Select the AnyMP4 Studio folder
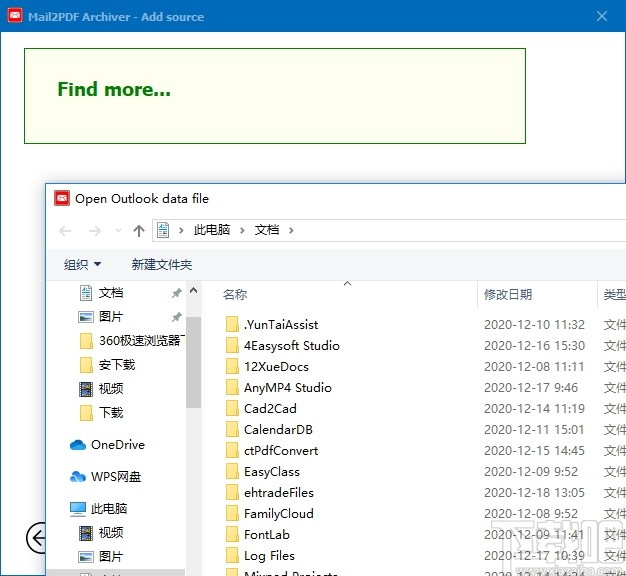The image size is (626, 576). pos(288,388)
